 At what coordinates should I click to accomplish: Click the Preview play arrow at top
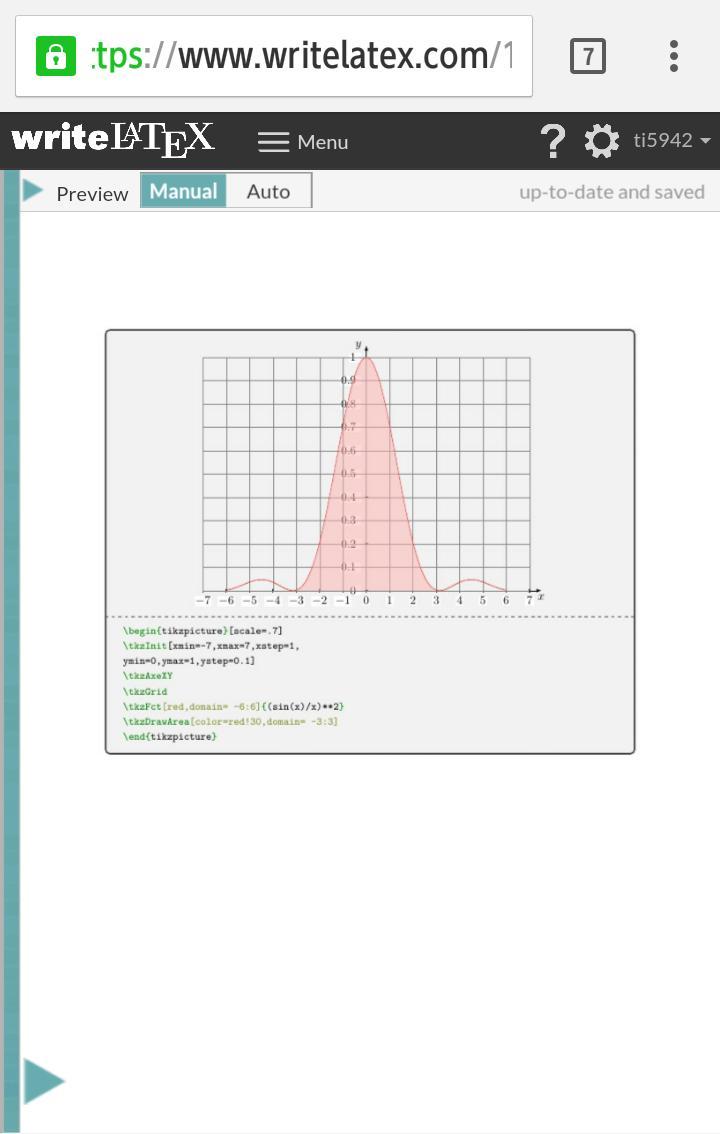pyautogui.click(x=33, y=190)
